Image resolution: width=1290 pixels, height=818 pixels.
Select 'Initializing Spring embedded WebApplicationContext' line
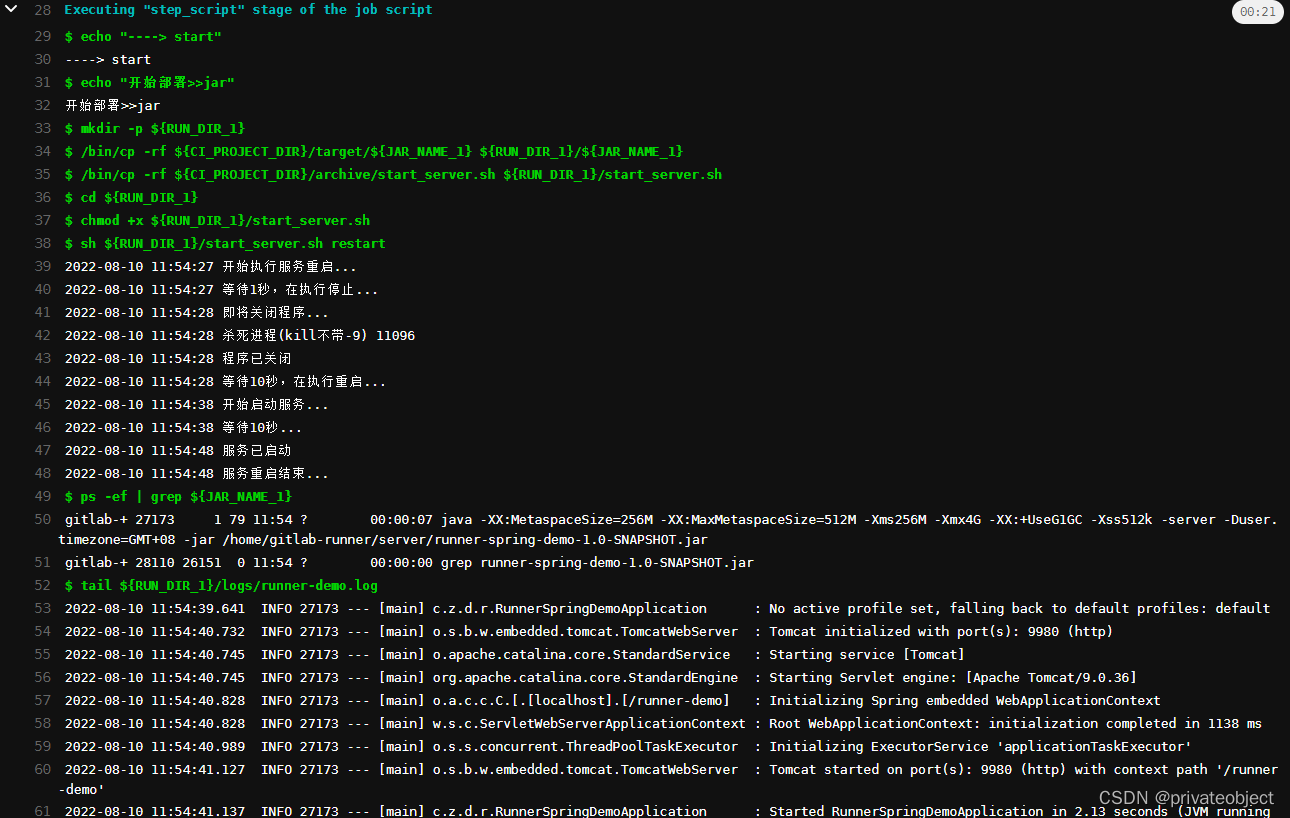pyautogui.click(x=613, y=700)
